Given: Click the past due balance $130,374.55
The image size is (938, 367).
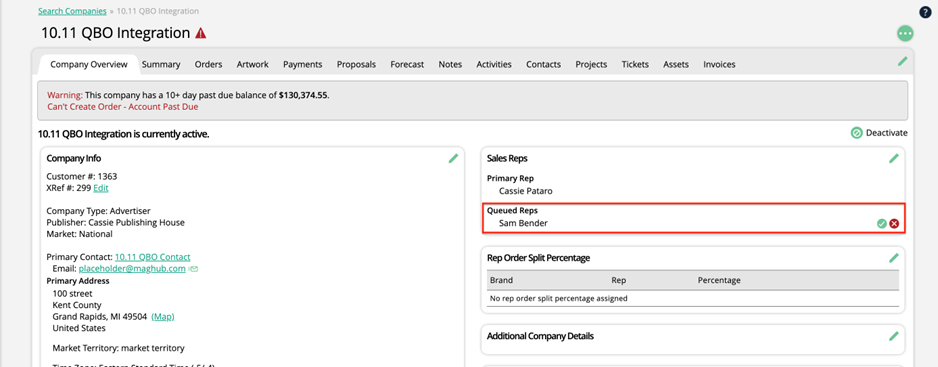Looking at the screenshot, I should (x=303, y=95).
